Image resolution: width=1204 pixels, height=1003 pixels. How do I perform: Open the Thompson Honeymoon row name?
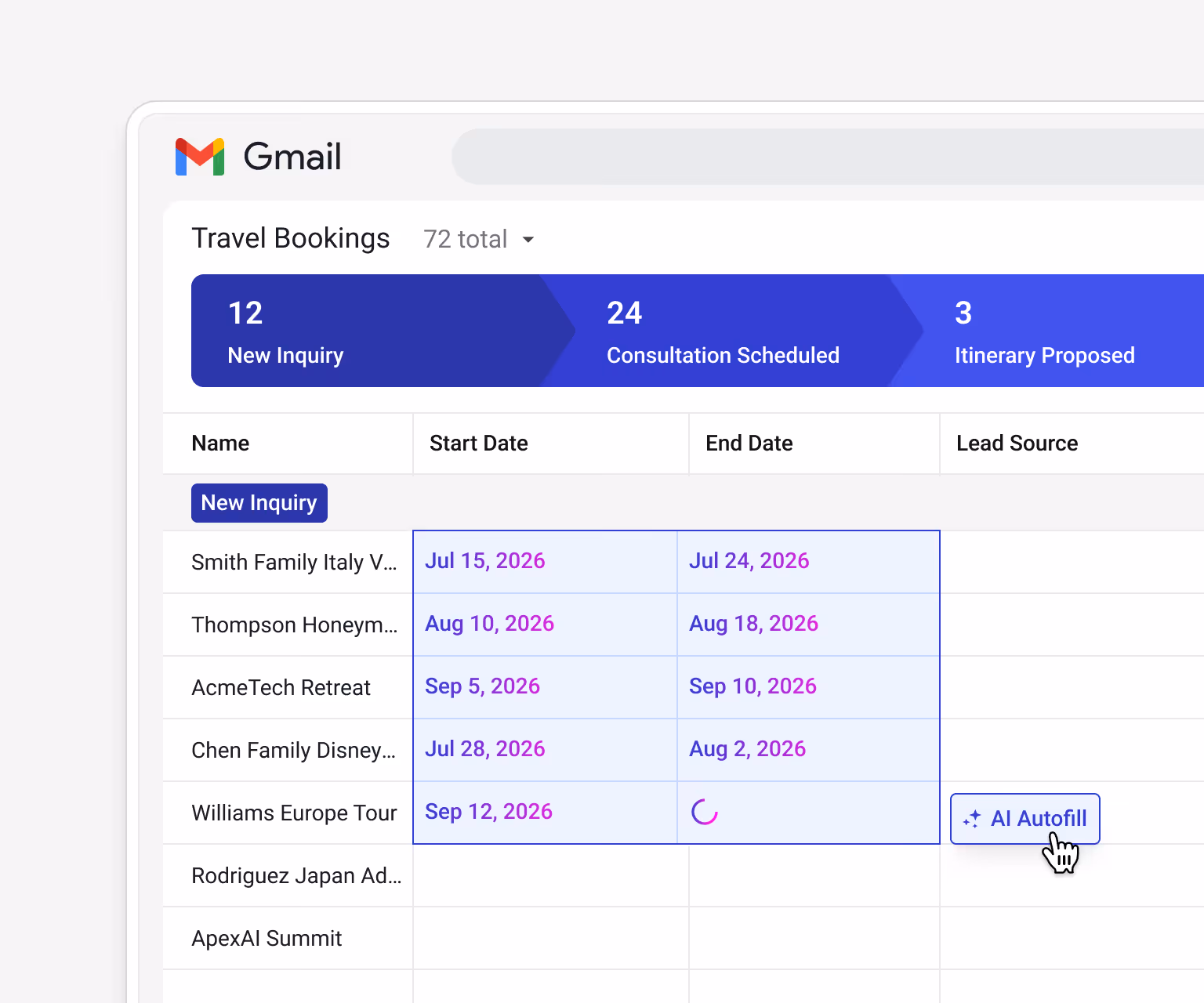(x=294, y=625)
